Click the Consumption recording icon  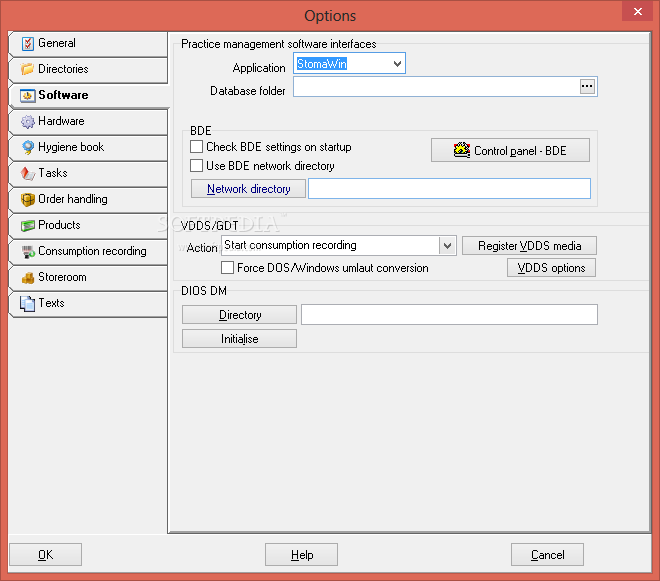(x=28, y=252)
